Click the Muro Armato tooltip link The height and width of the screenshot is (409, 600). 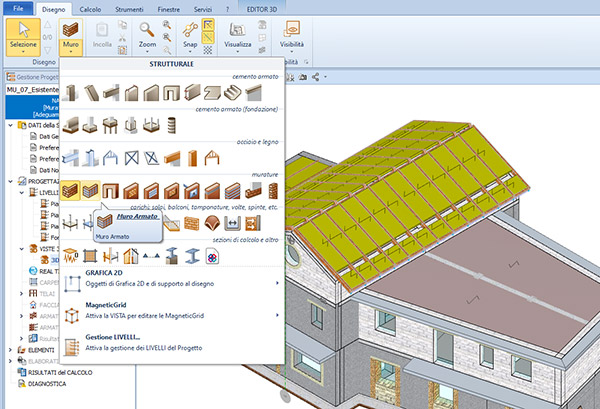pos(137,217)
